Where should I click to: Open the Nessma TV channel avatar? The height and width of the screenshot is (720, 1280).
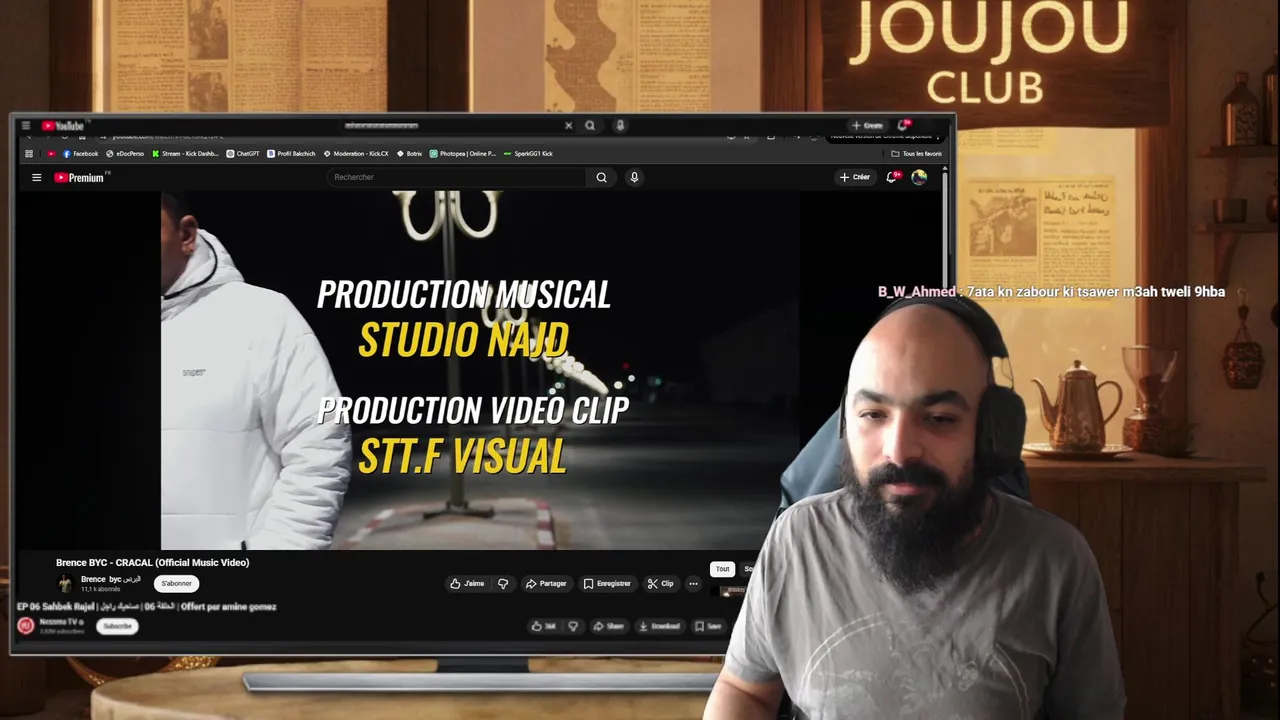tap(26, 626)
